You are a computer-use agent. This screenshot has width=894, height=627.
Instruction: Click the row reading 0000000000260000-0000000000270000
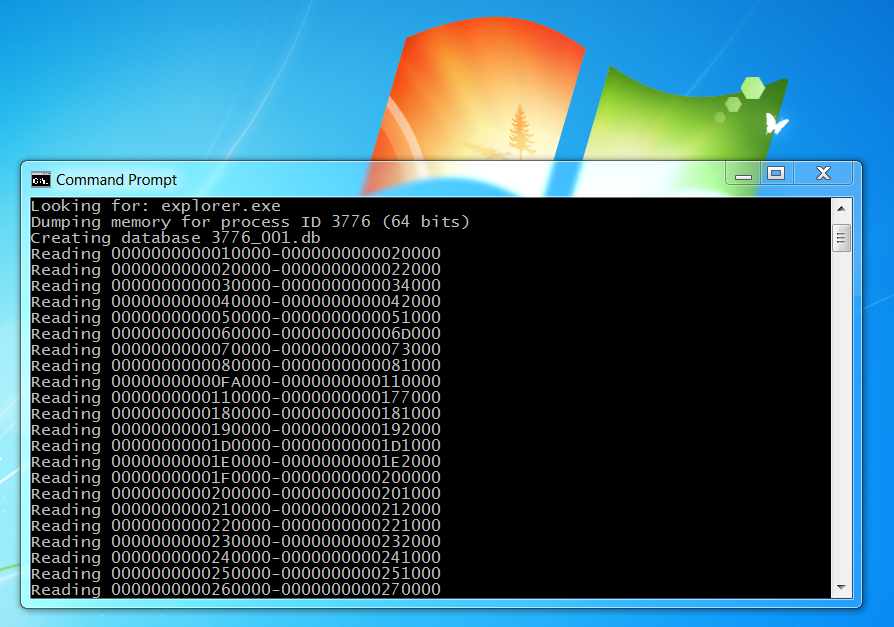coord(235,589)
